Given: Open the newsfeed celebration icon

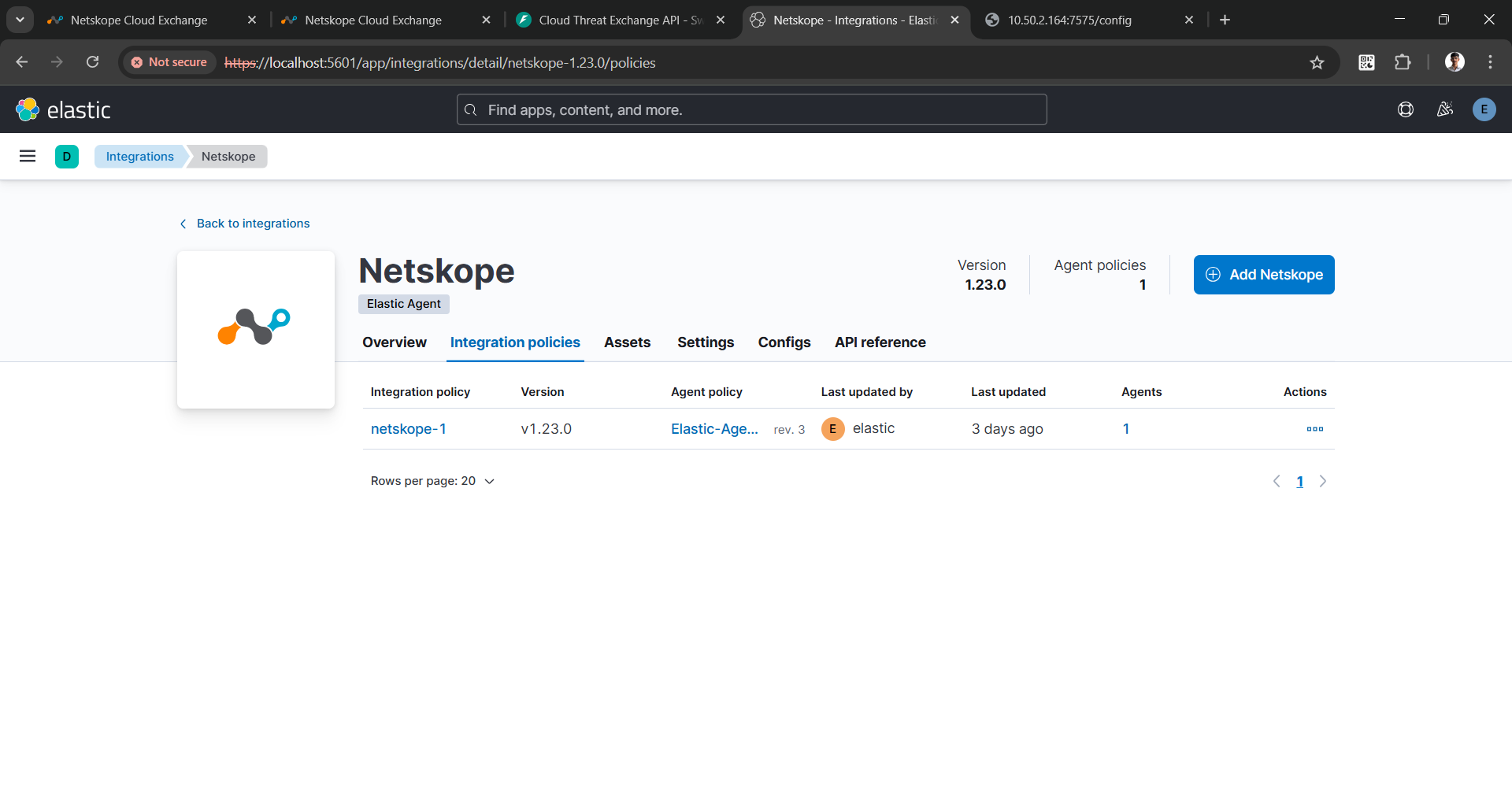Looking at the screenshot, I should [x=1445, y=110].
